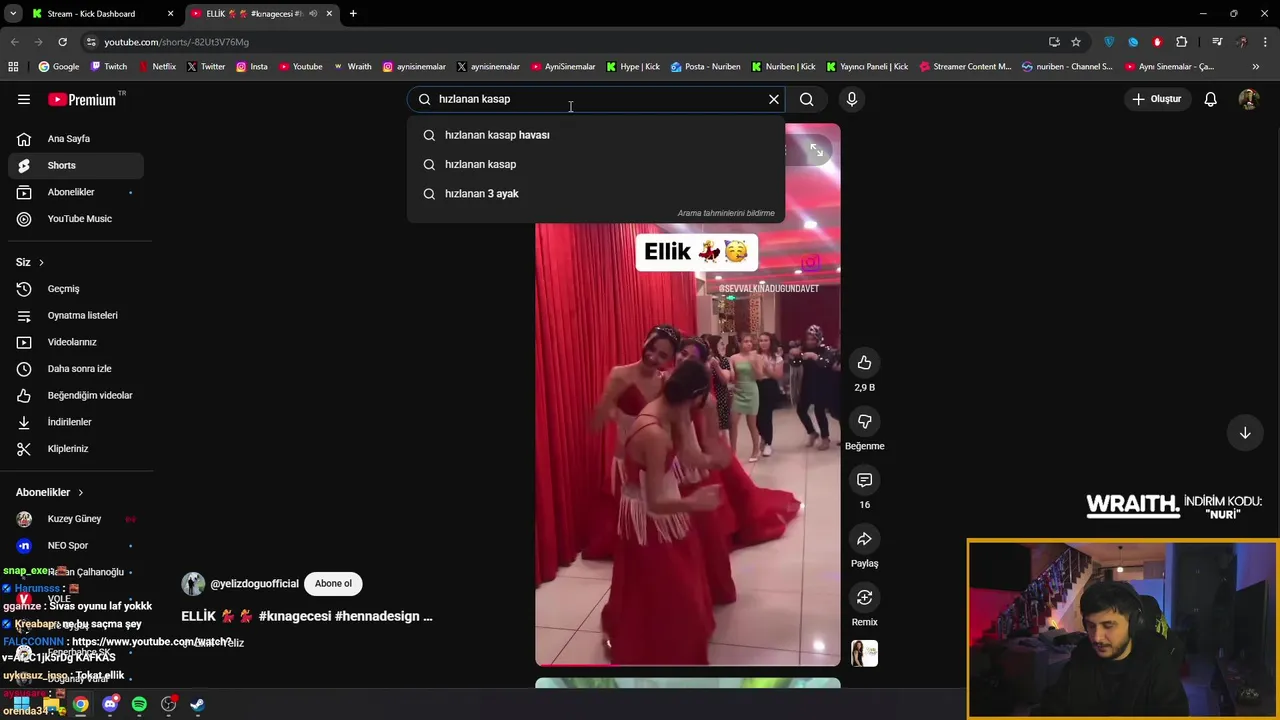Open Spotify from the taskbar
Viewport: 1280px width, 720px height.
coord(139,704)
